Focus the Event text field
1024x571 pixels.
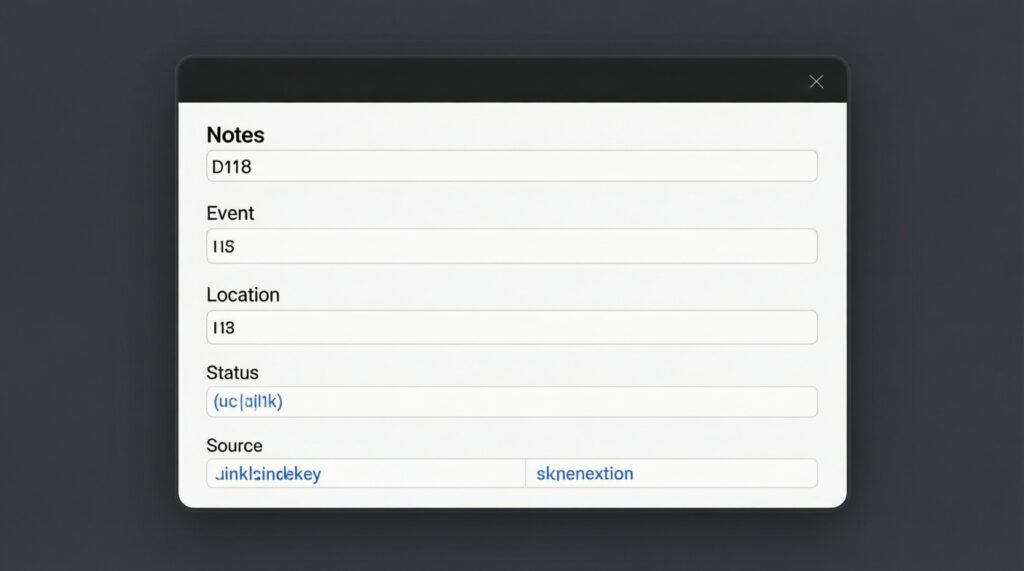click(x=511, y=246)
